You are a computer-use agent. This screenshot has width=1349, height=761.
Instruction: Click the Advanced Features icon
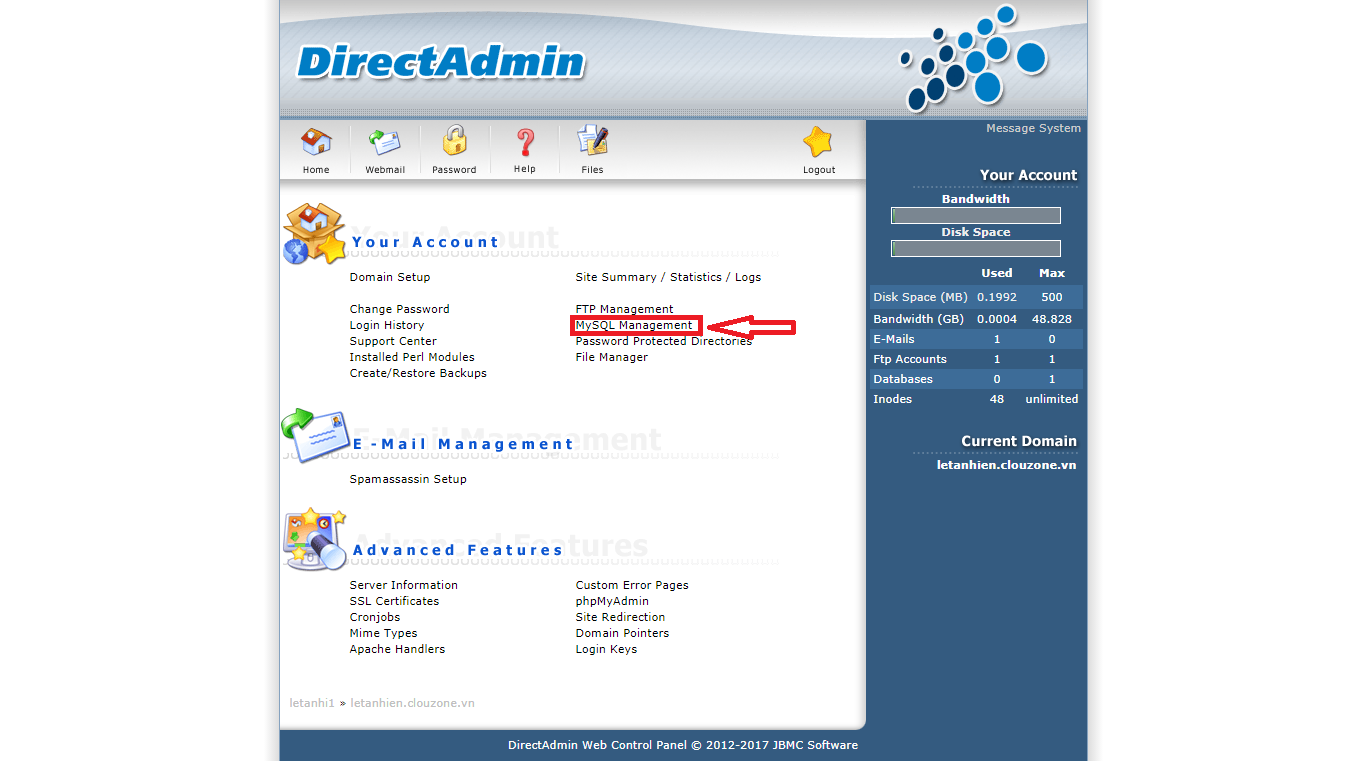point(314,540)
